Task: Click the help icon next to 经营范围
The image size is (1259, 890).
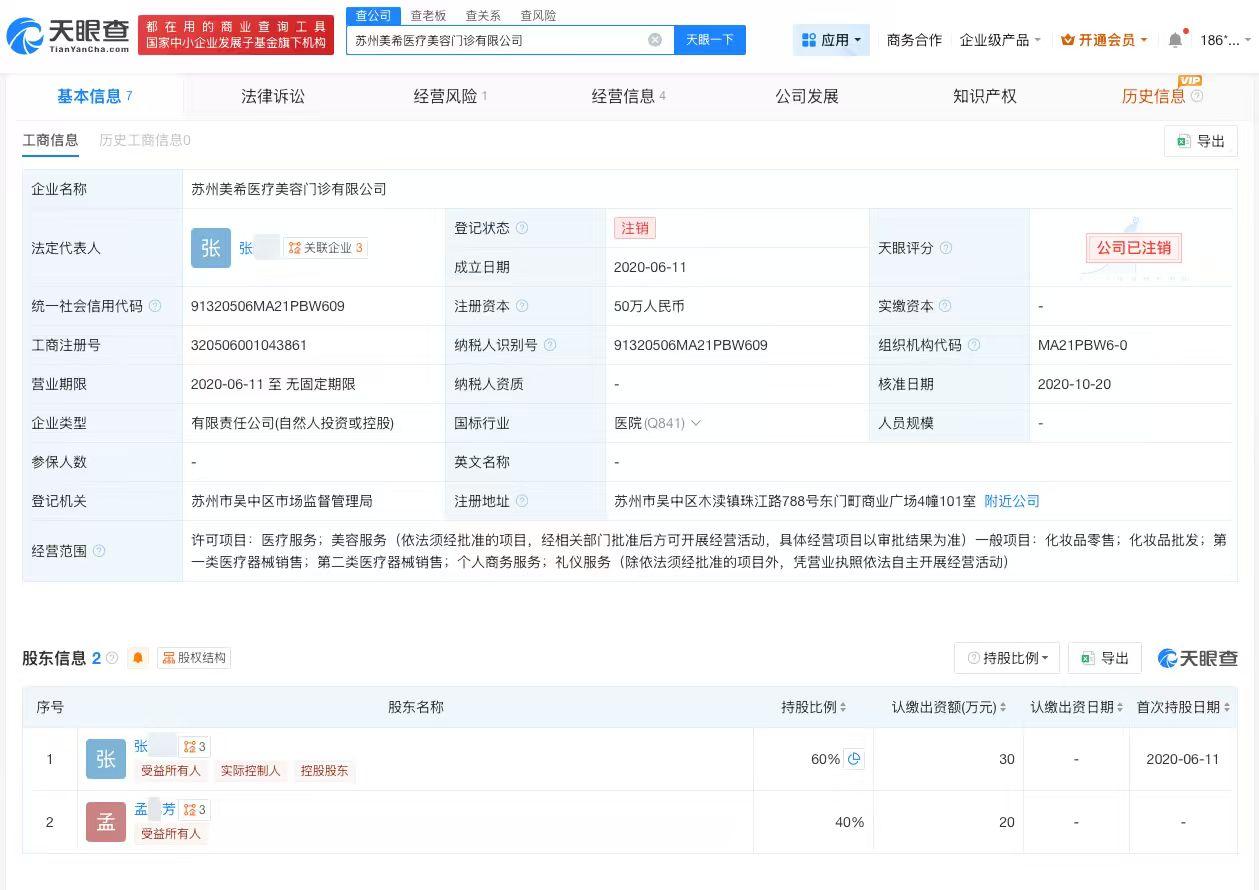Action: click(x=99, y=551)
